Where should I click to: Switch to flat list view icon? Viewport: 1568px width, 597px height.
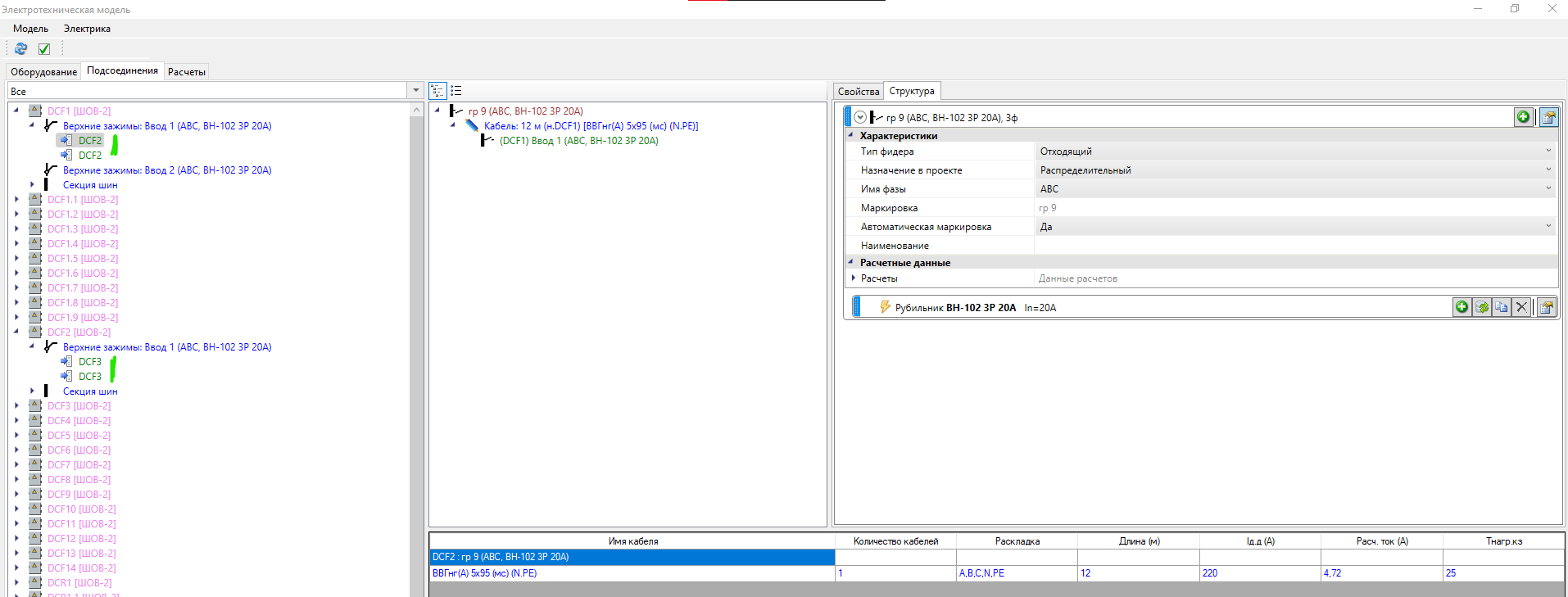pyautogui.click(x=456, y=91)
